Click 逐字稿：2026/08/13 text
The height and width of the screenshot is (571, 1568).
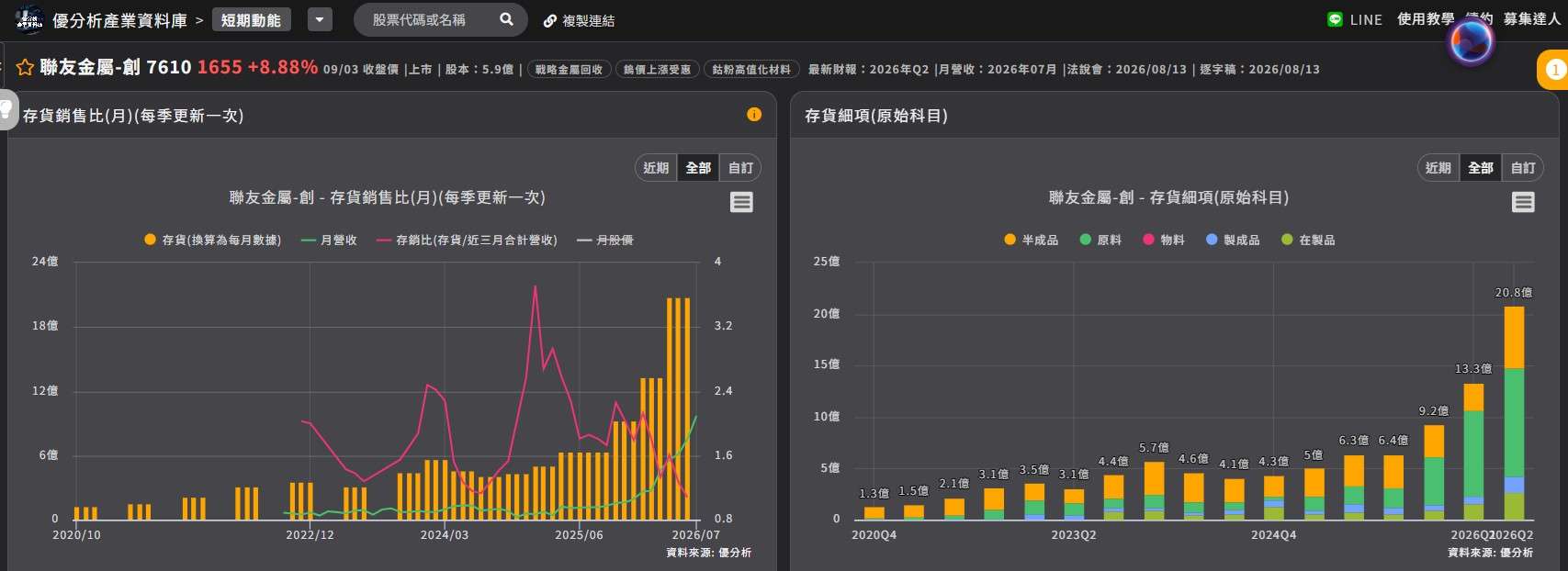[x=1259, y=69]
